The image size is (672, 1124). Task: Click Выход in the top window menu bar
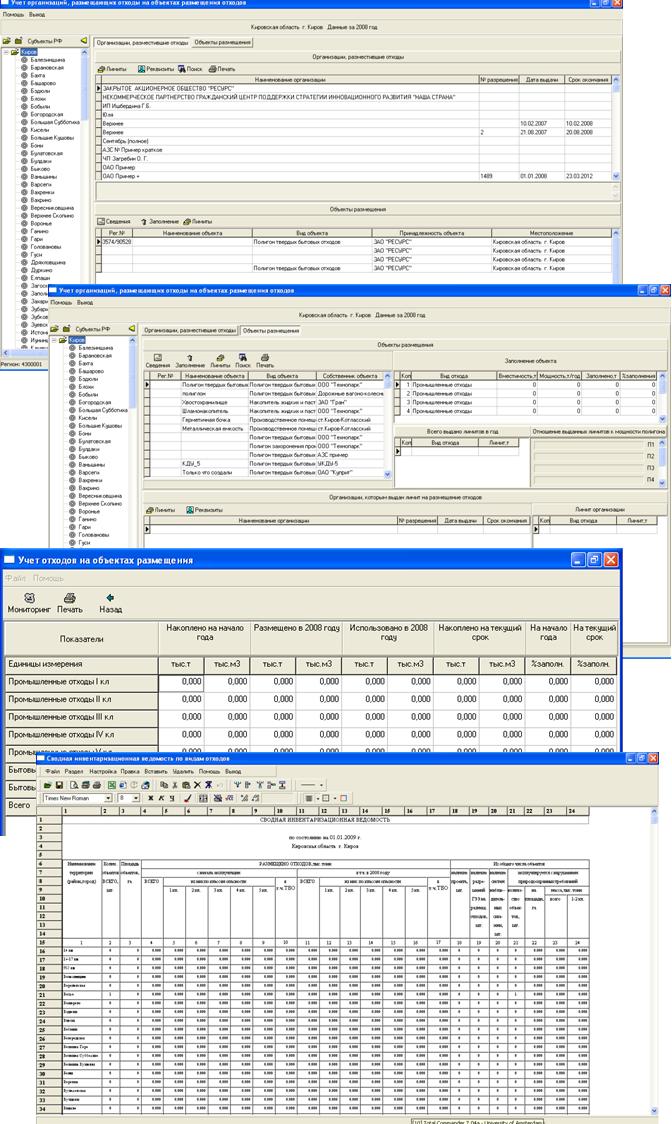click(x=37, y=15)
